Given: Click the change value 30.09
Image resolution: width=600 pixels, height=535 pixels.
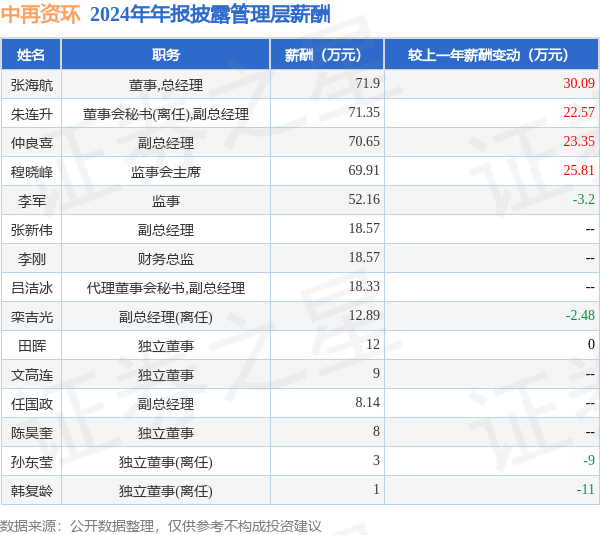Looking at the screenshot, I should (579, 83).
